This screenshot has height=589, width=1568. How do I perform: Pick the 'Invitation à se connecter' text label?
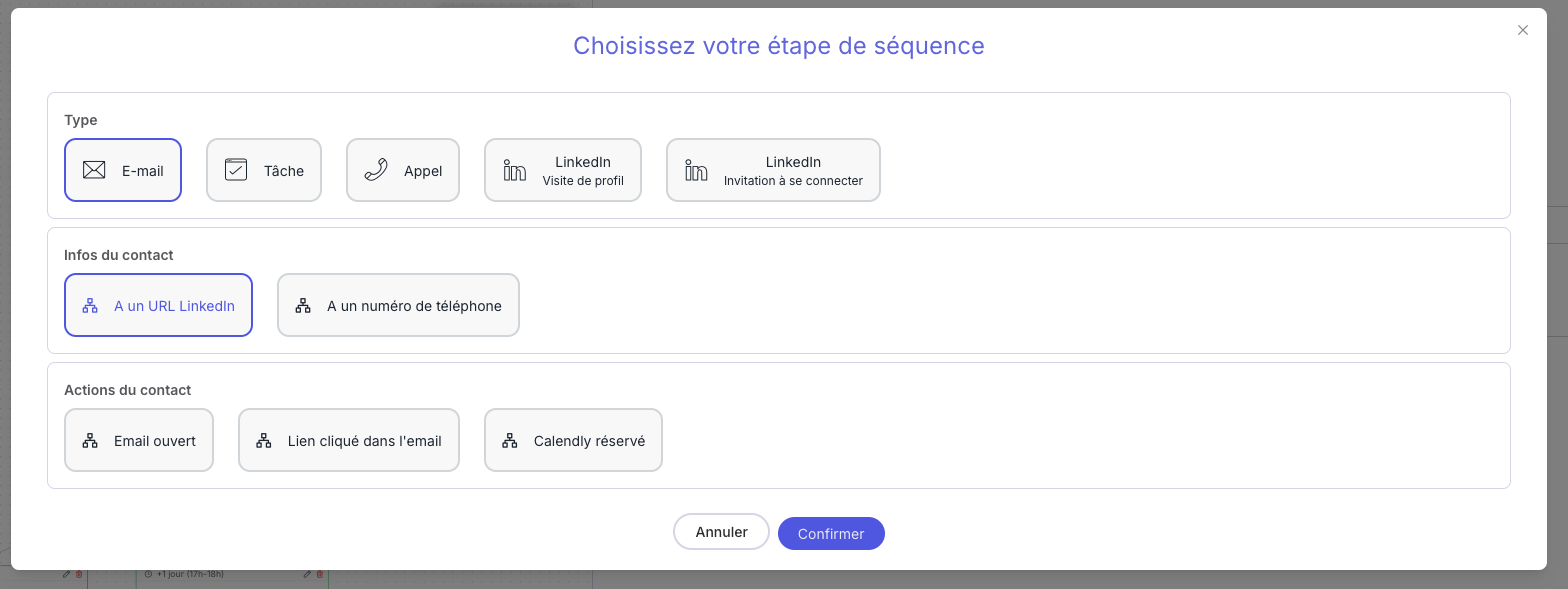point(793,181)
